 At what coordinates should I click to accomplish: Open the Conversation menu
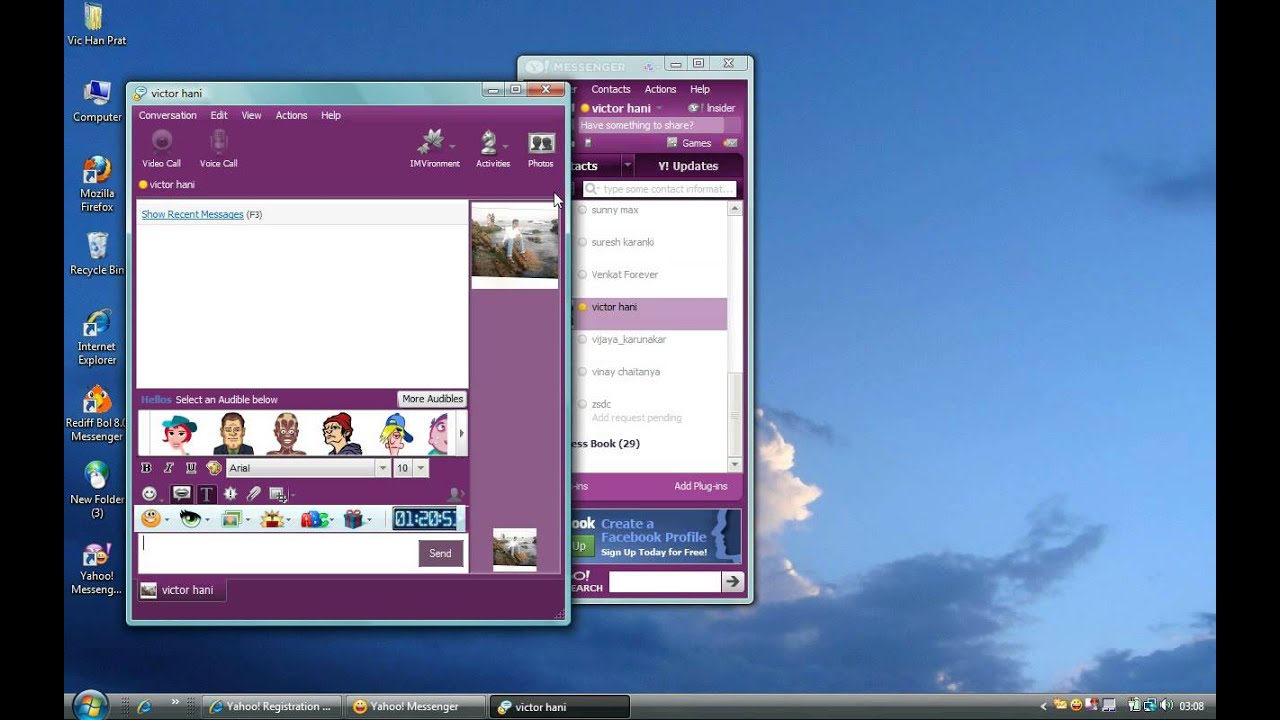coord(168,115)
